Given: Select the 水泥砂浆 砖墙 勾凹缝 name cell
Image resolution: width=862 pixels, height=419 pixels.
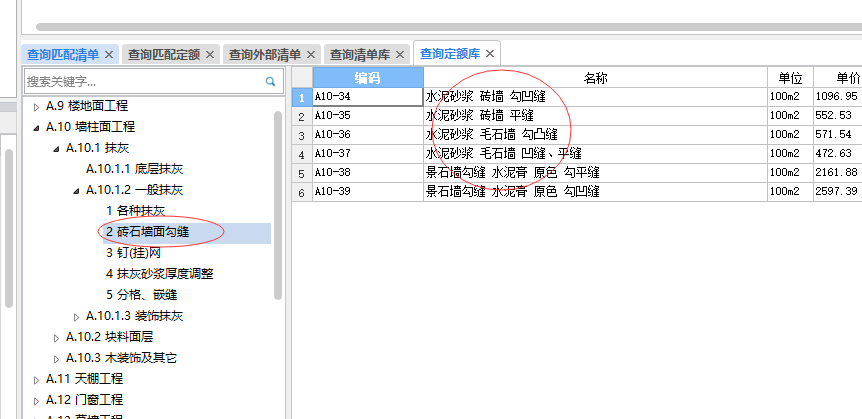Looking at the screenshot, I should pos(595,97).
